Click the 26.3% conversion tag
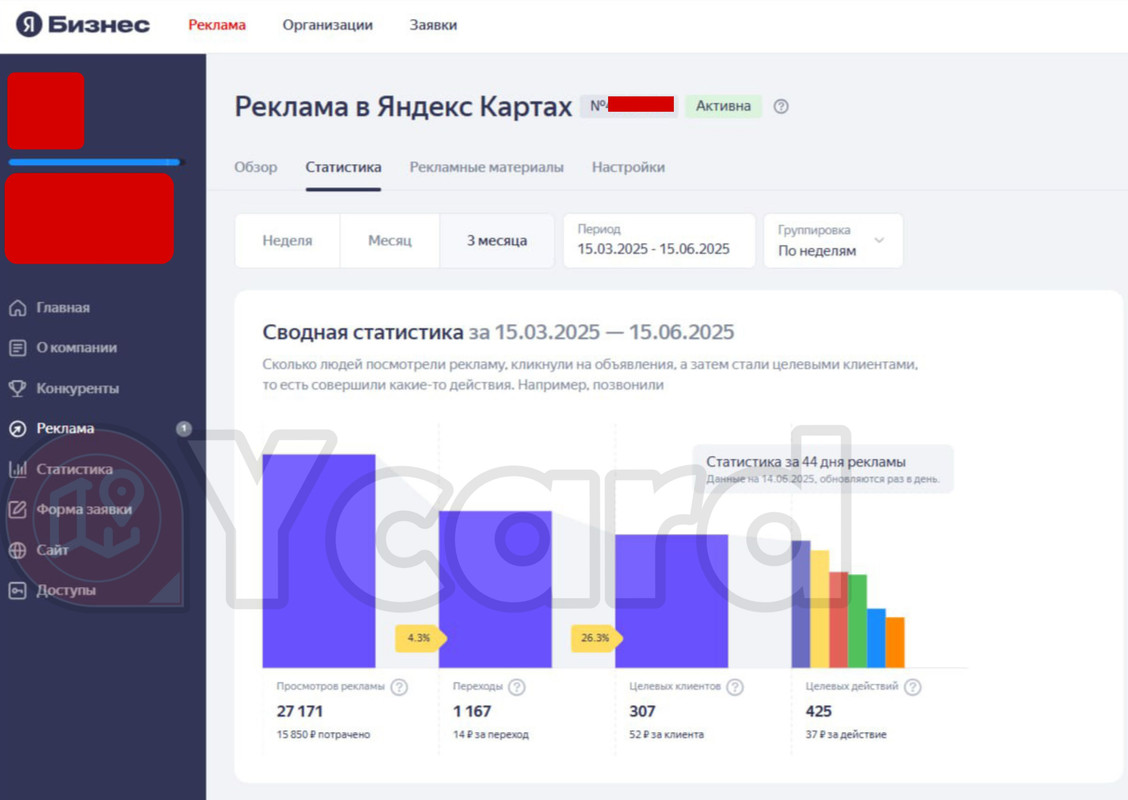Viewport: 1128px width, 800px height. tap(596, 637)
